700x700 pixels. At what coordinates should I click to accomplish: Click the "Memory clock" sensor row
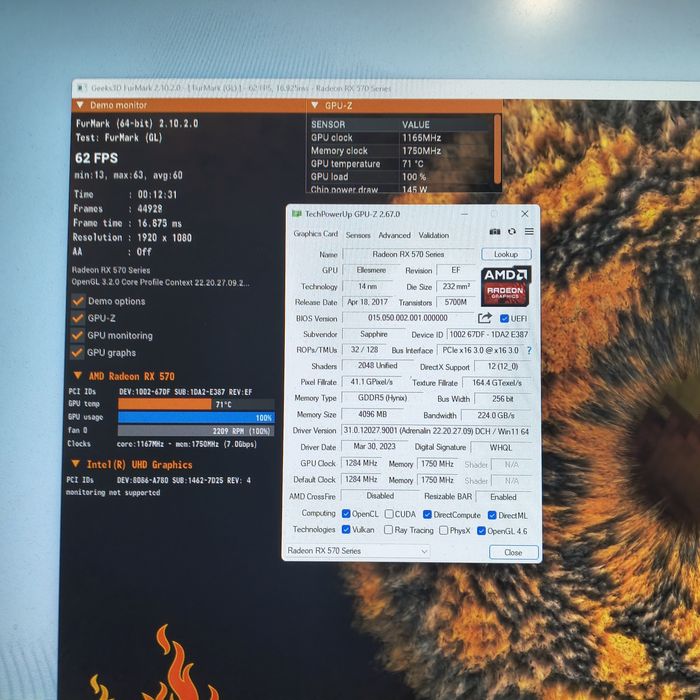pos(399,151)
